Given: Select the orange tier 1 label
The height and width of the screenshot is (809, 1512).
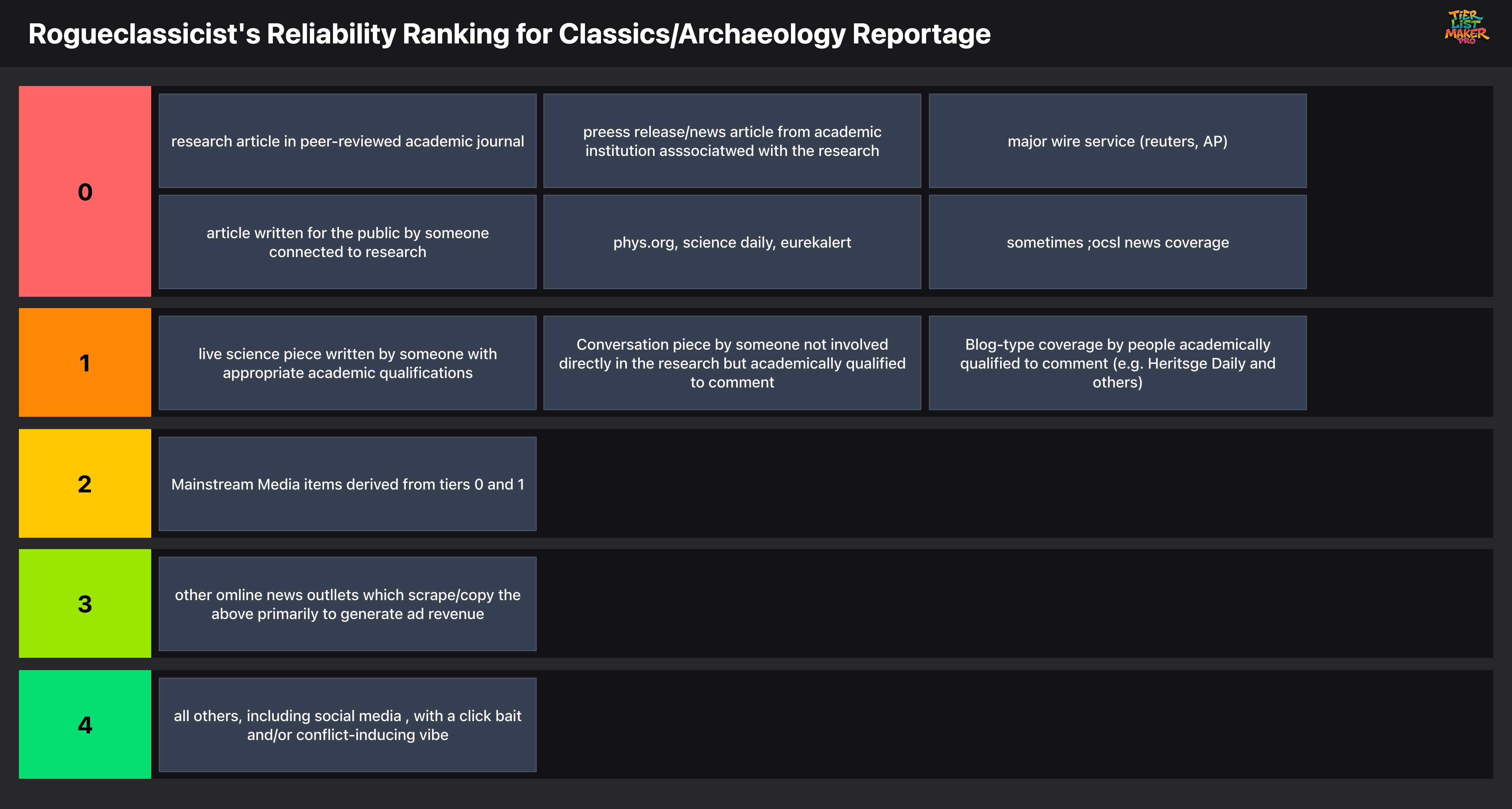Looking at the screenshot, I should (x=85, y=363).
